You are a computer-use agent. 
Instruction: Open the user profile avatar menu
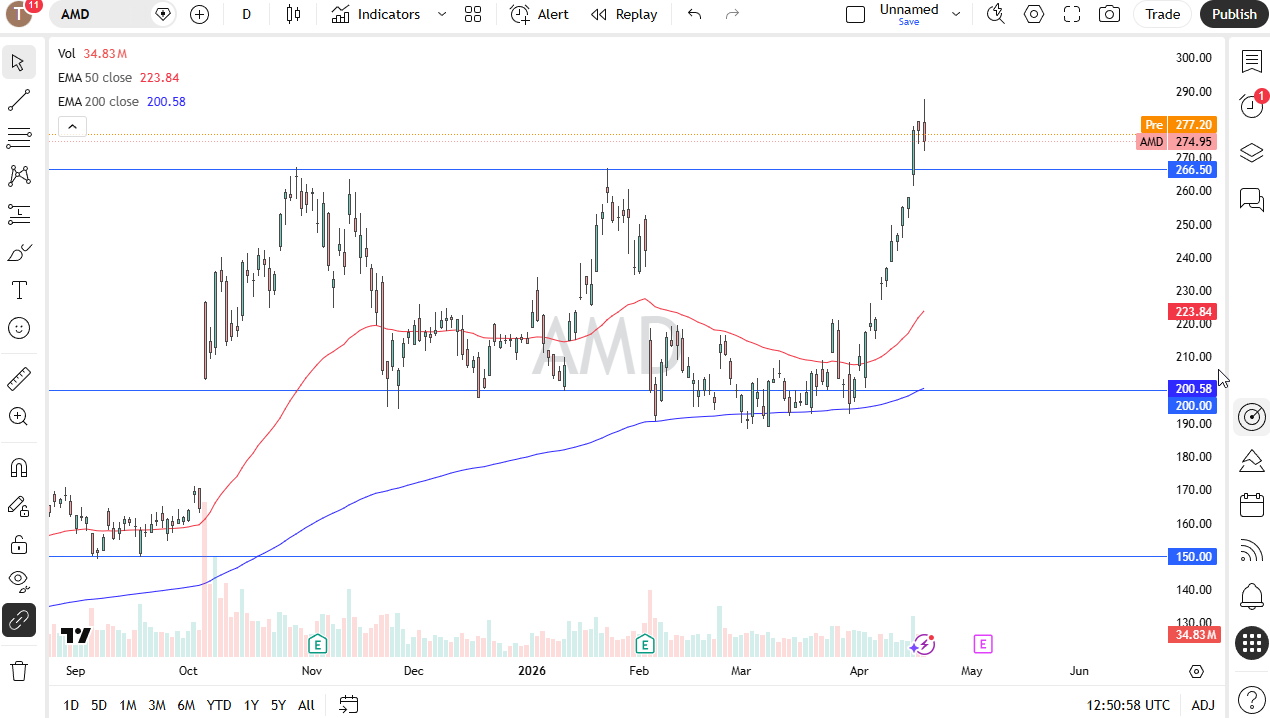pos(20,14)
